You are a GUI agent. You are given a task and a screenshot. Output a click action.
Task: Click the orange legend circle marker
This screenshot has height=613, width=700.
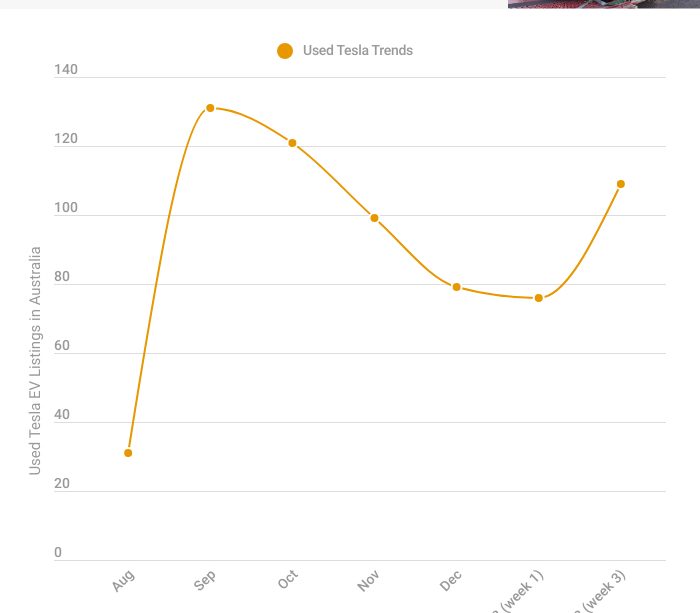(285, 51)
